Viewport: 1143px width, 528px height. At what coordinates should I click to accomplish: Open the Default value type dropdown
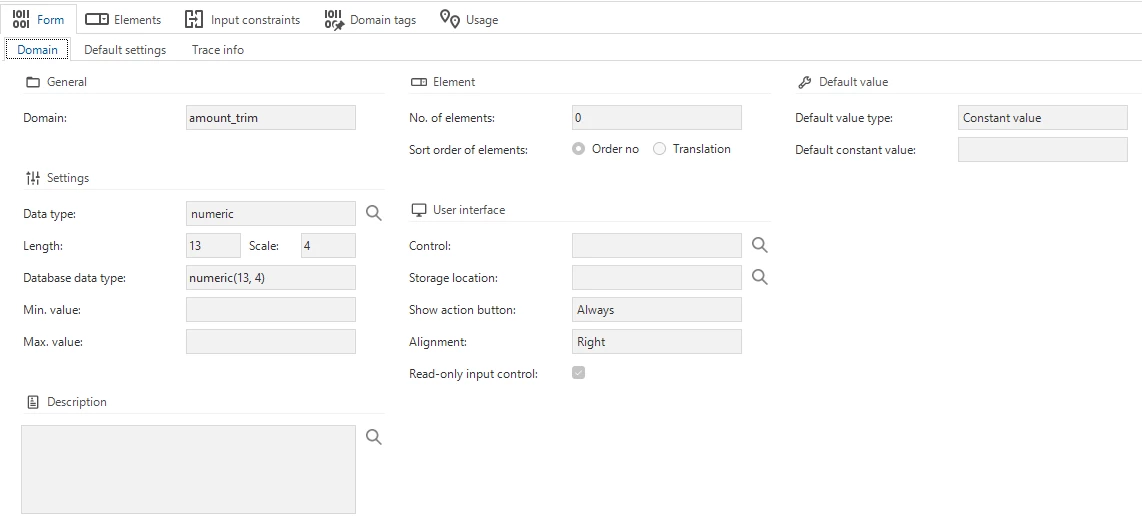pos(1042,118)
